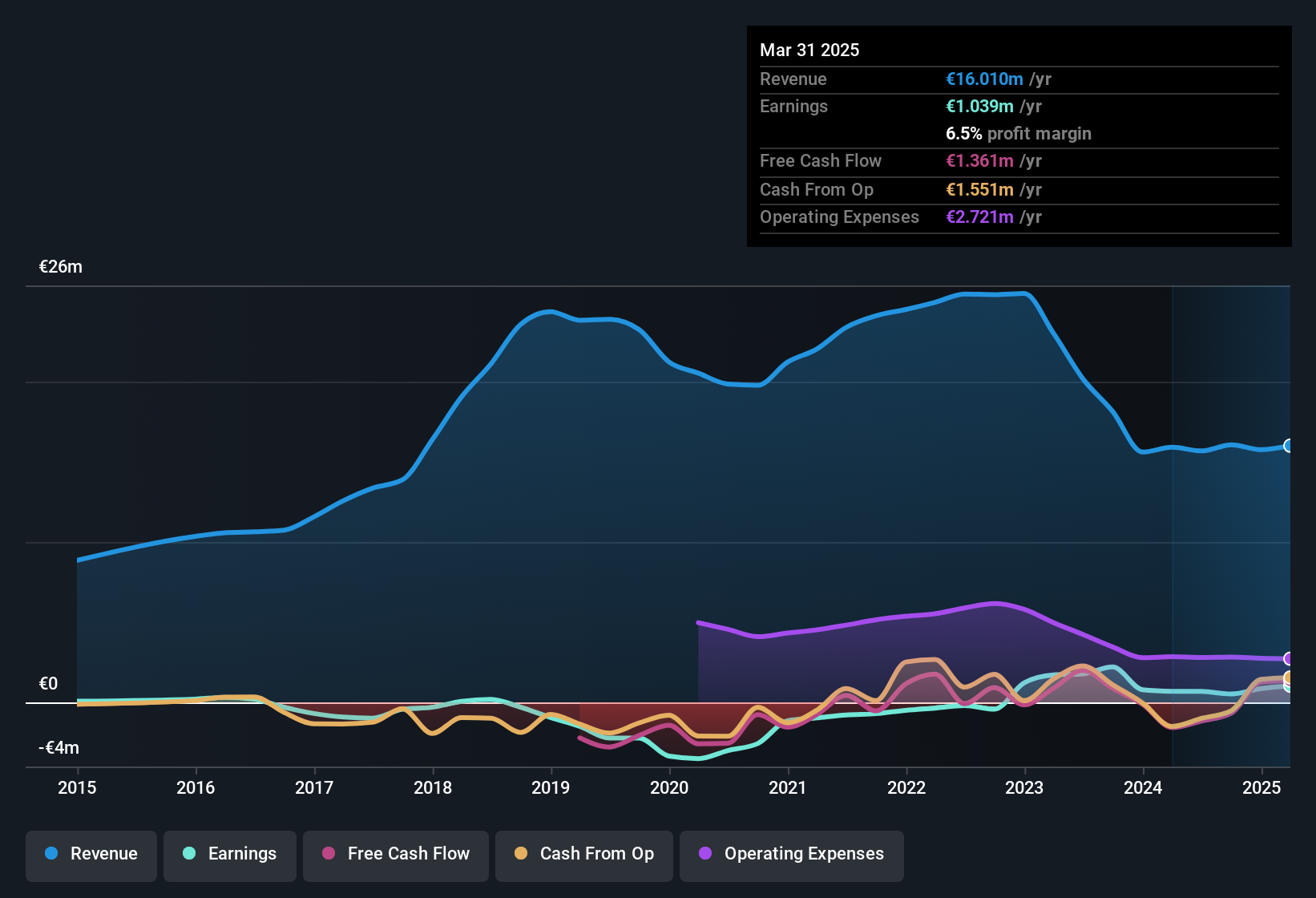
Task: Click the Cash From Op tooltip label
Action: click(x=817, y=189)
